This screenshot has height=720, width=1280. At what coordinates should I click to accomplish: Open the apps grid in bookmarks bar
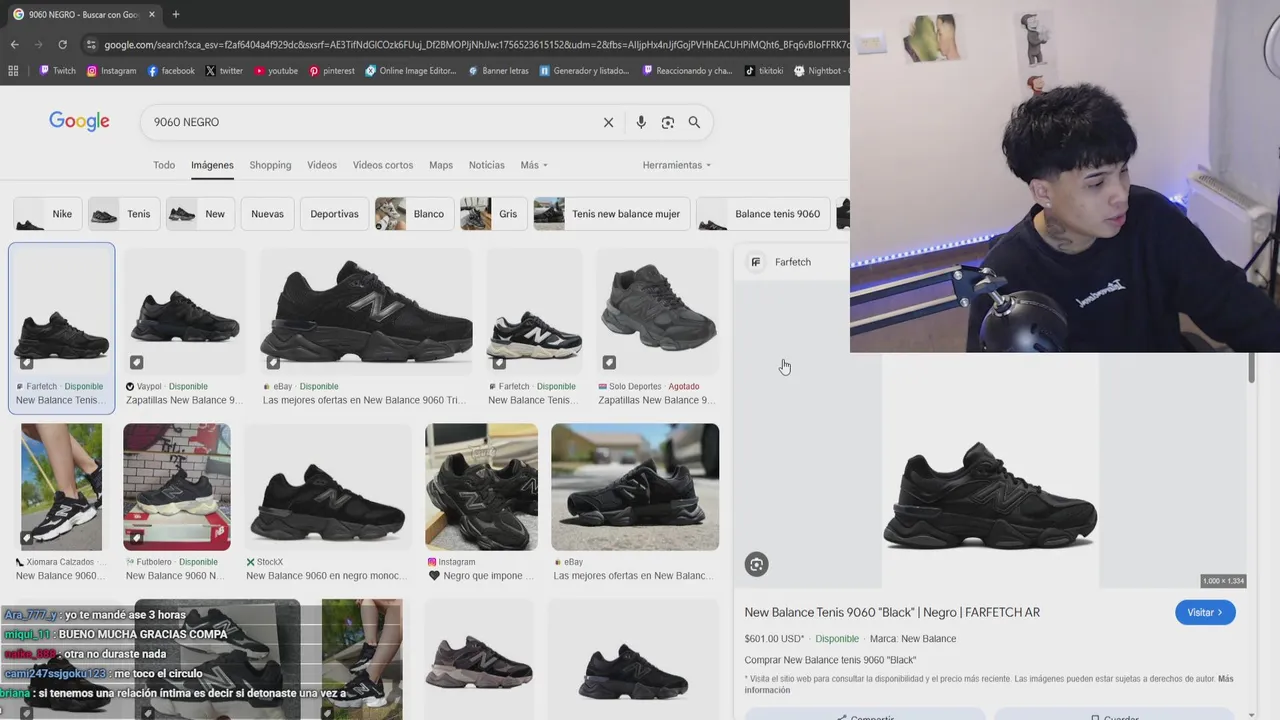click(13, 71)
